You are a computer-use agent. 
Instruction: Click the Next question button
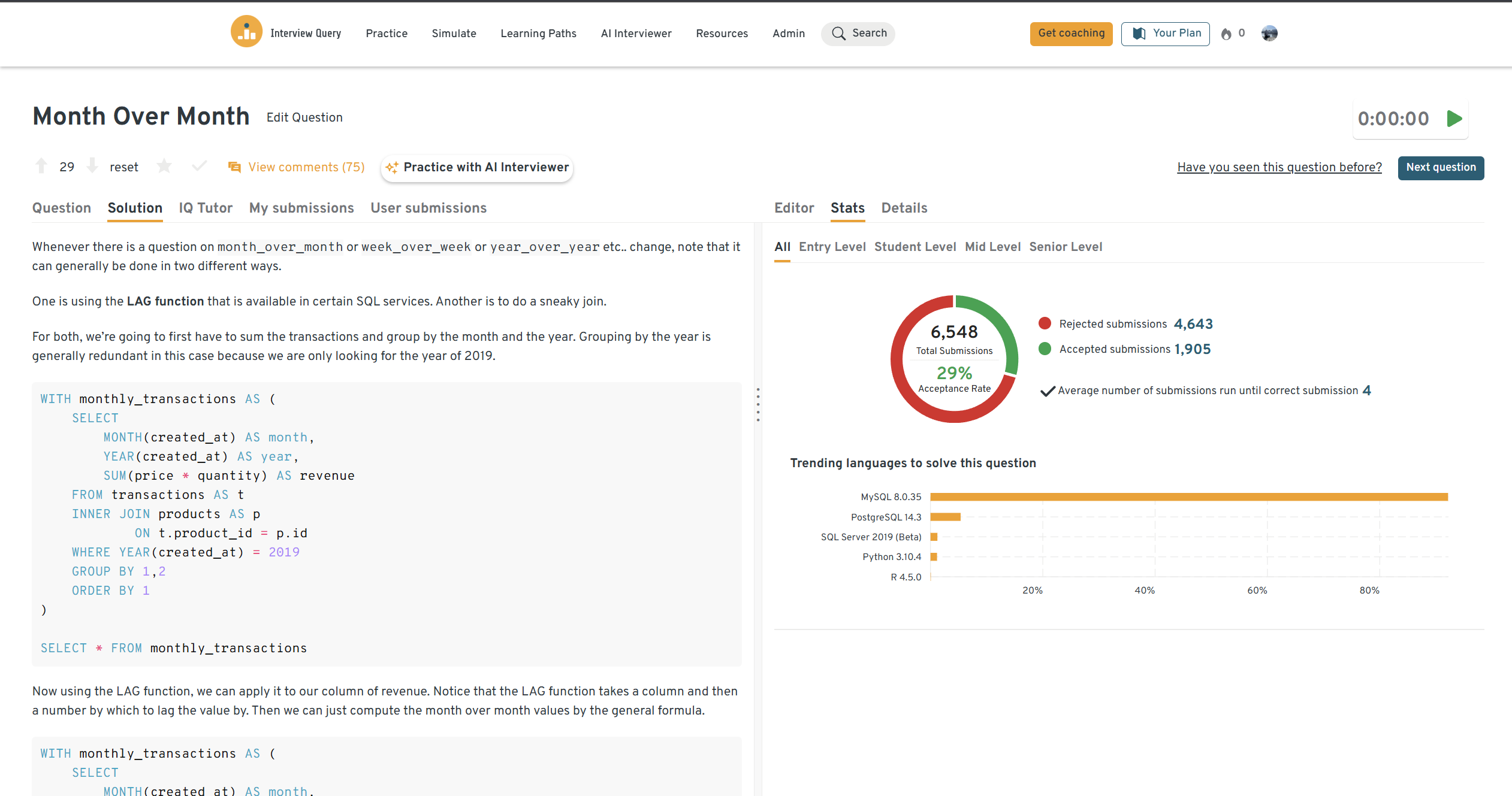1441,168
